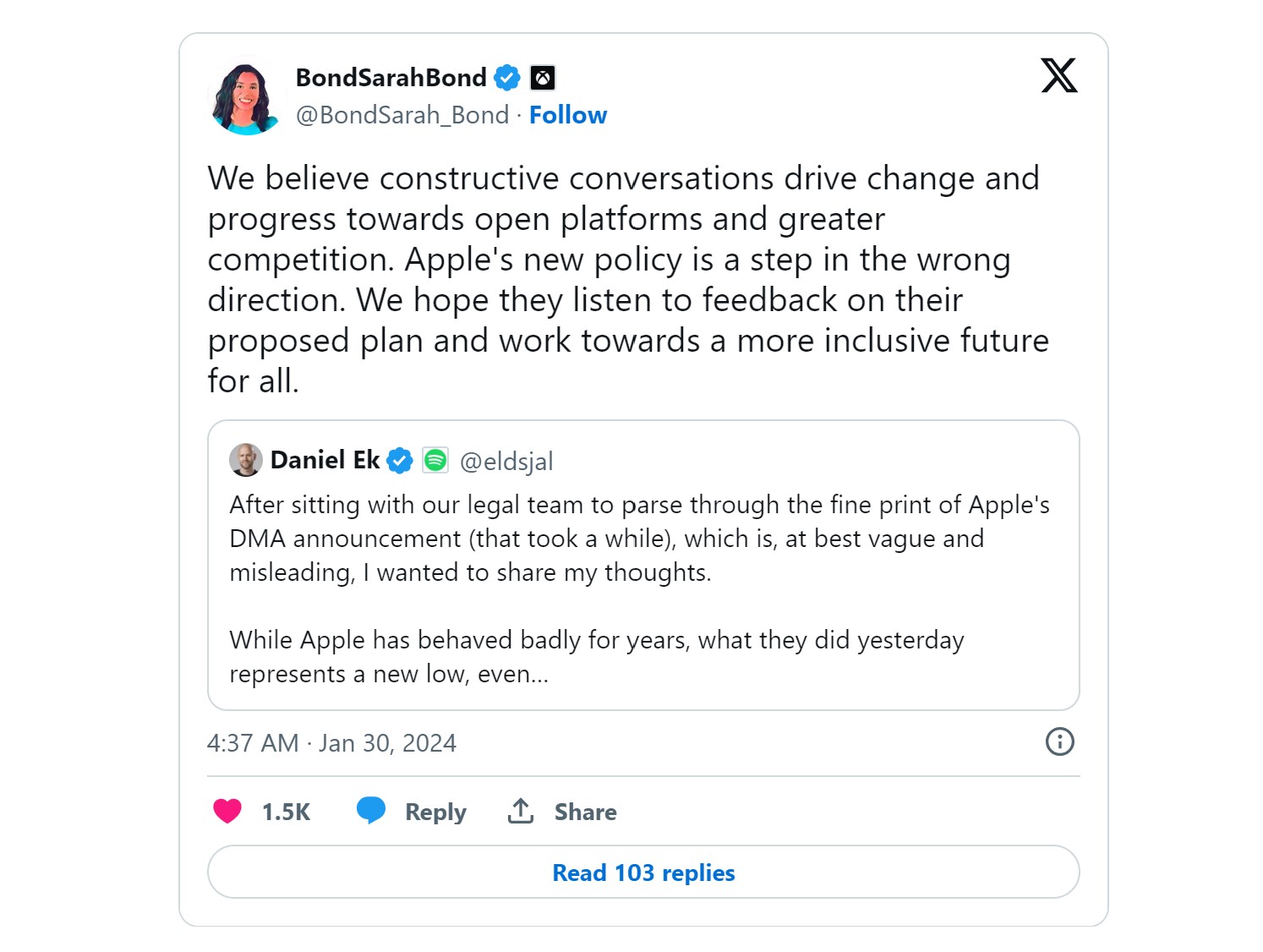Click the X logo icon
Screen dimensions: 1263x952
tap(1058, 75)
